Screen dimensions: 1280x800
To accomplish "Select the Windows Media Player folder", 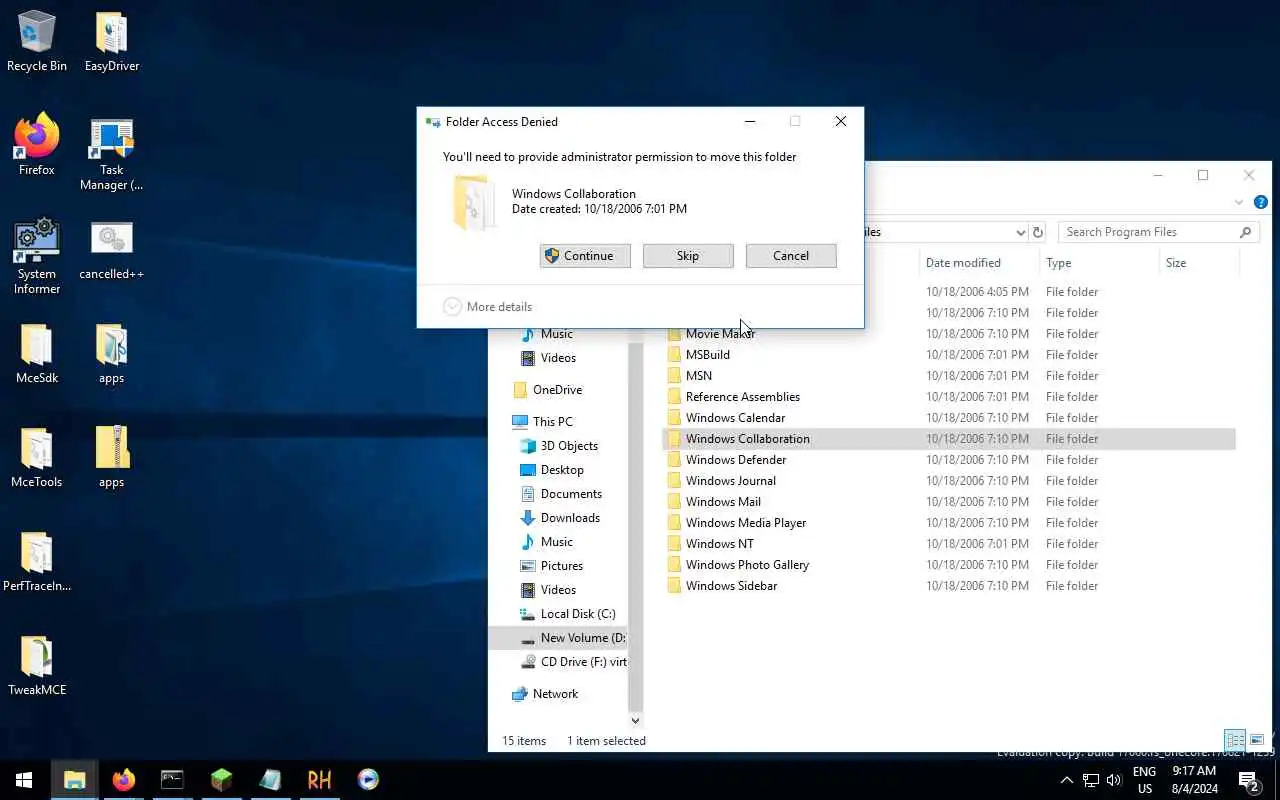I will tap(746, 523).
